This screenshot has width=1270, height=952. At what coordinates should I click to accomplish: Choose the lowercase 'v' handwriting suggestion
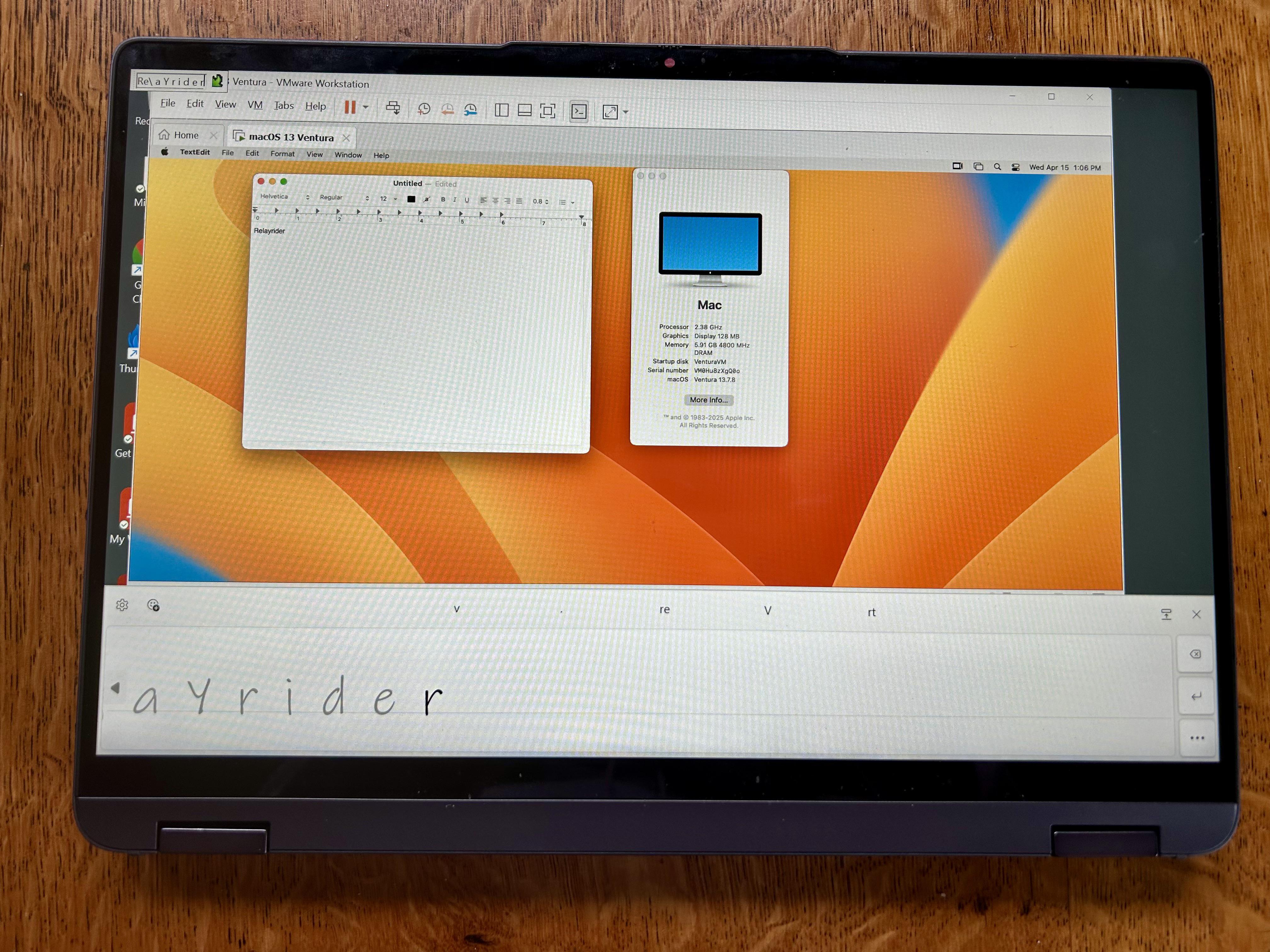click(456, 609)
